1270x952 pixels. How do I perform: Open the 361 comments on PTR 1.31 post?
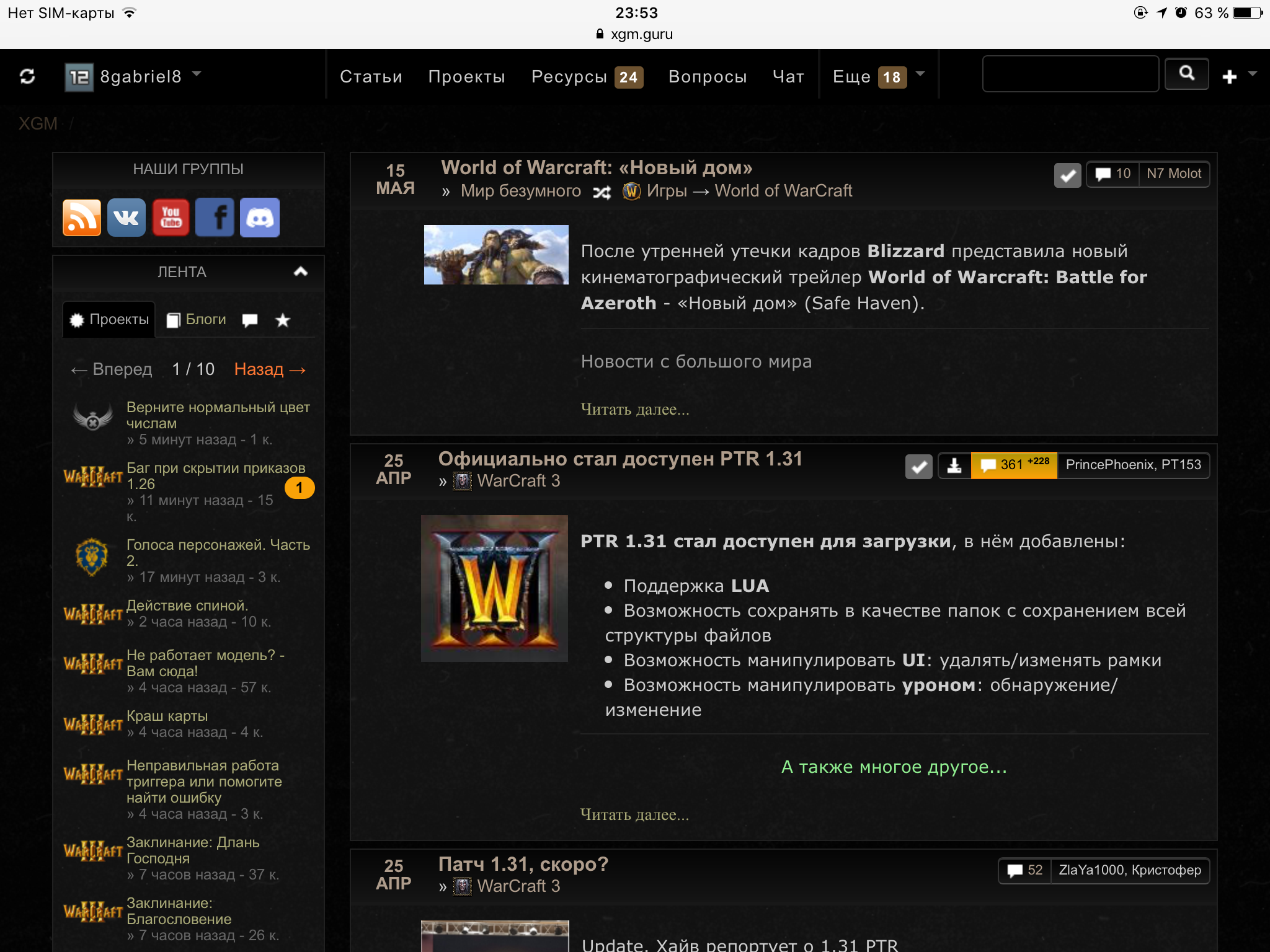[x=1014, y=465]
